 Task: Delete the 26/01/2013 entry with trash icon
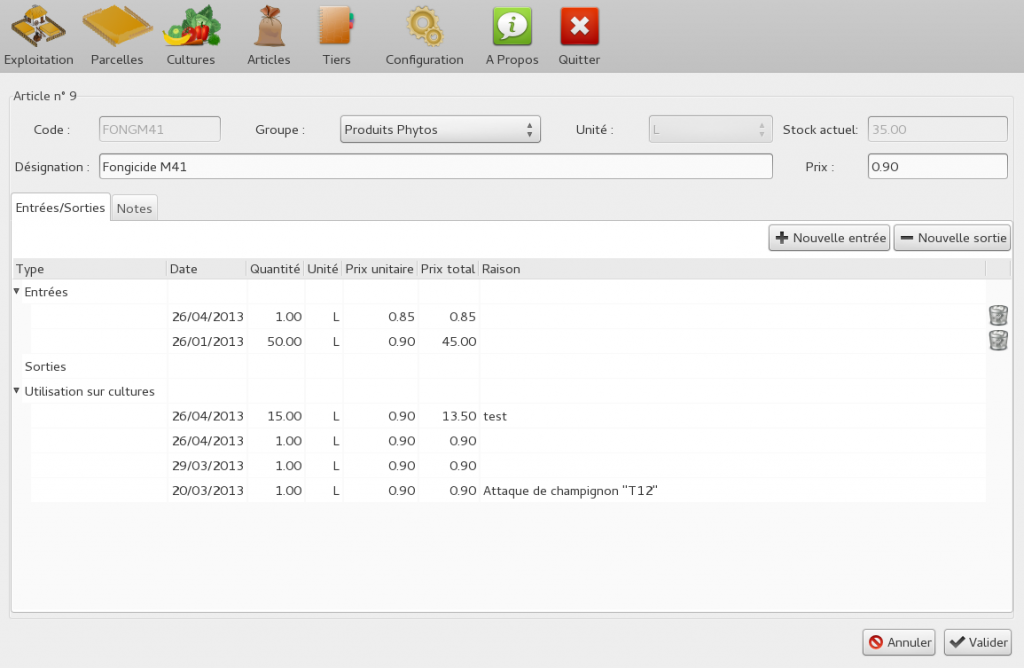(998, 341)
